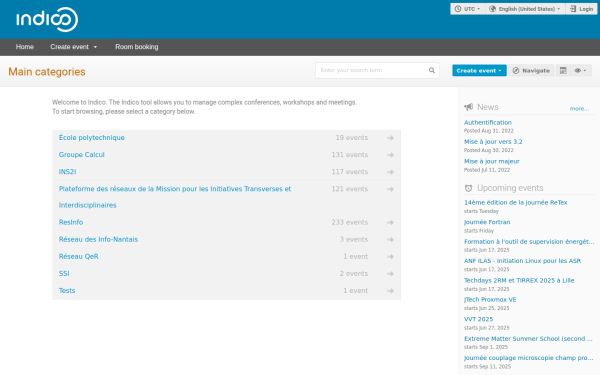Open Formation à l'outil de supervision event
600x375 pixels.
tap(529, 241)
